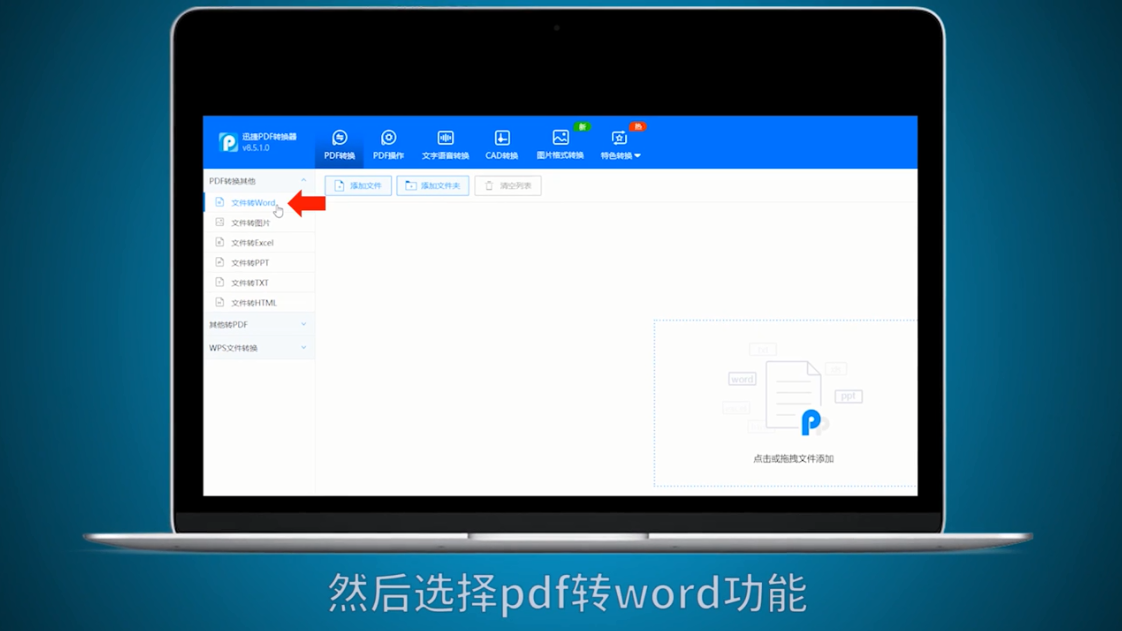Click the 添加文件夹 button
The height and width of the screenshot is (631, 1122).
432,185
